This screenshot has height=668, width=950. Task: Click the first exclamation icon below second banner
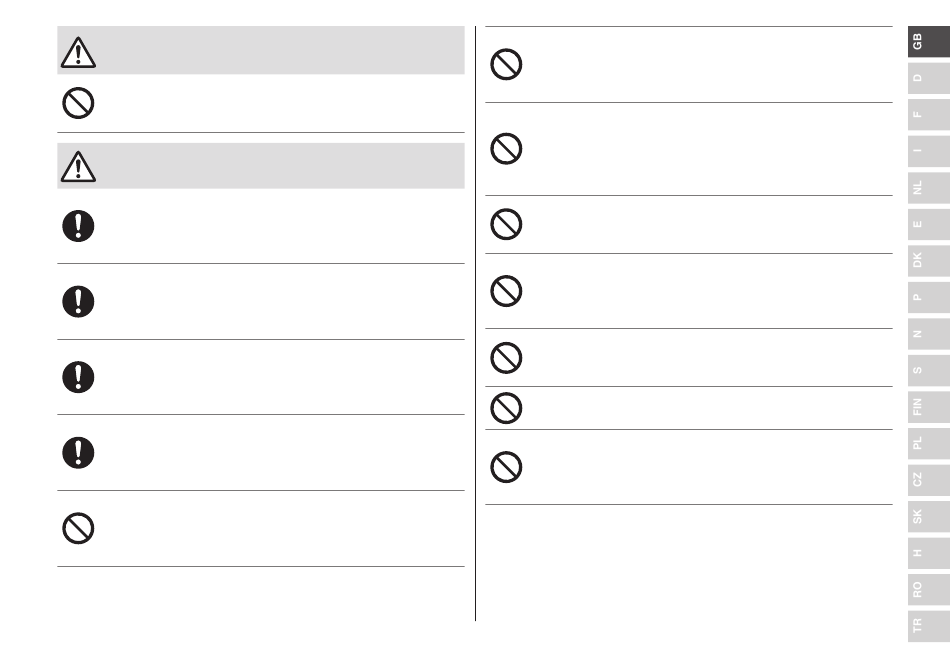tap(78, 226)
